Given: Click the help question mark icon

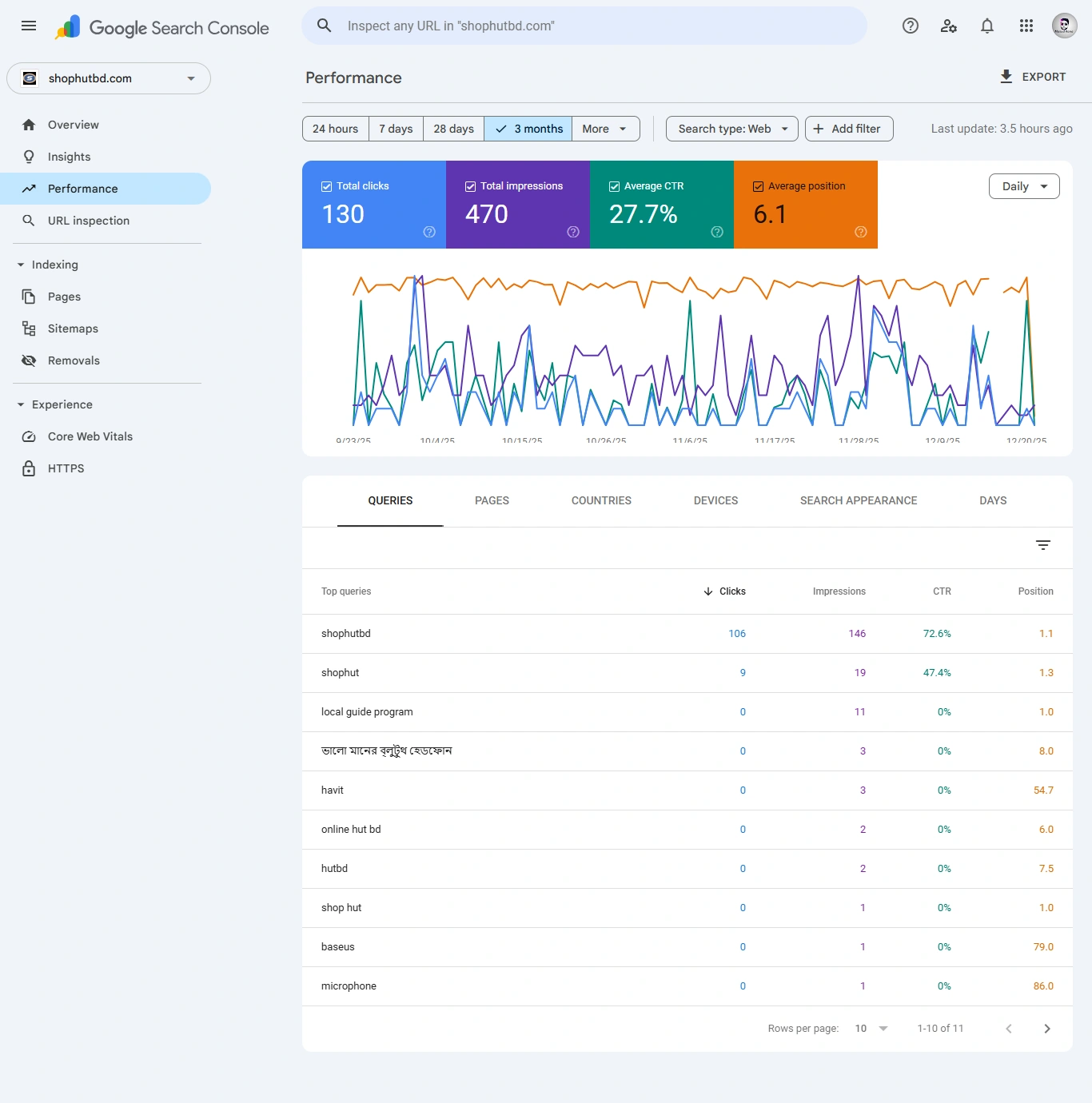Looking at the screenshot, I should (910, 26).
